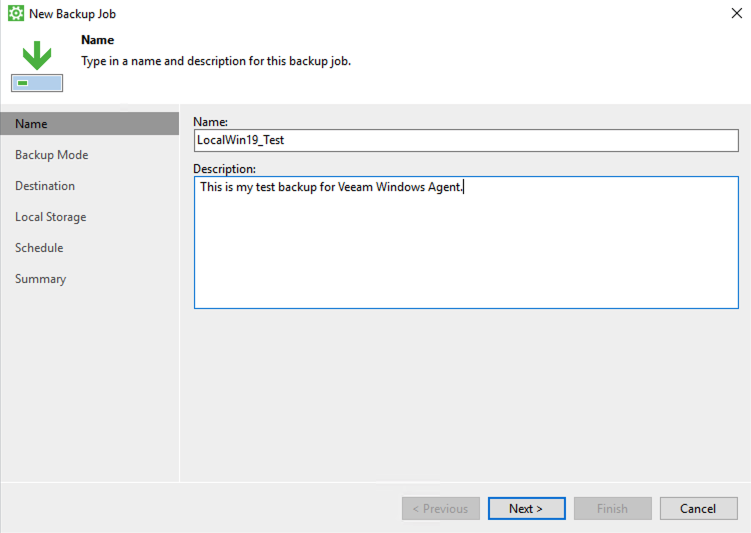751x533 pixels.
Task: Click the Veeam gear icon in title bar
Action: click(x=16, y=13)
